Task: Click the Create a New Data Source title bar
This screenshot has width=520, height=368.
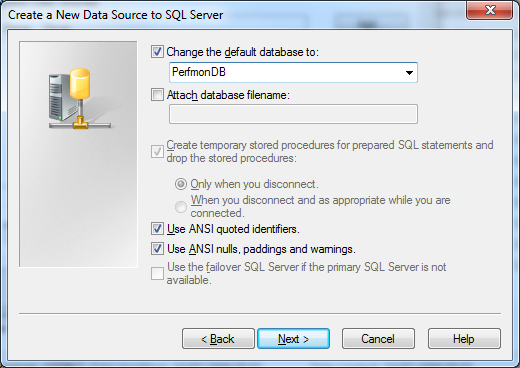Action: click(233, 15)
